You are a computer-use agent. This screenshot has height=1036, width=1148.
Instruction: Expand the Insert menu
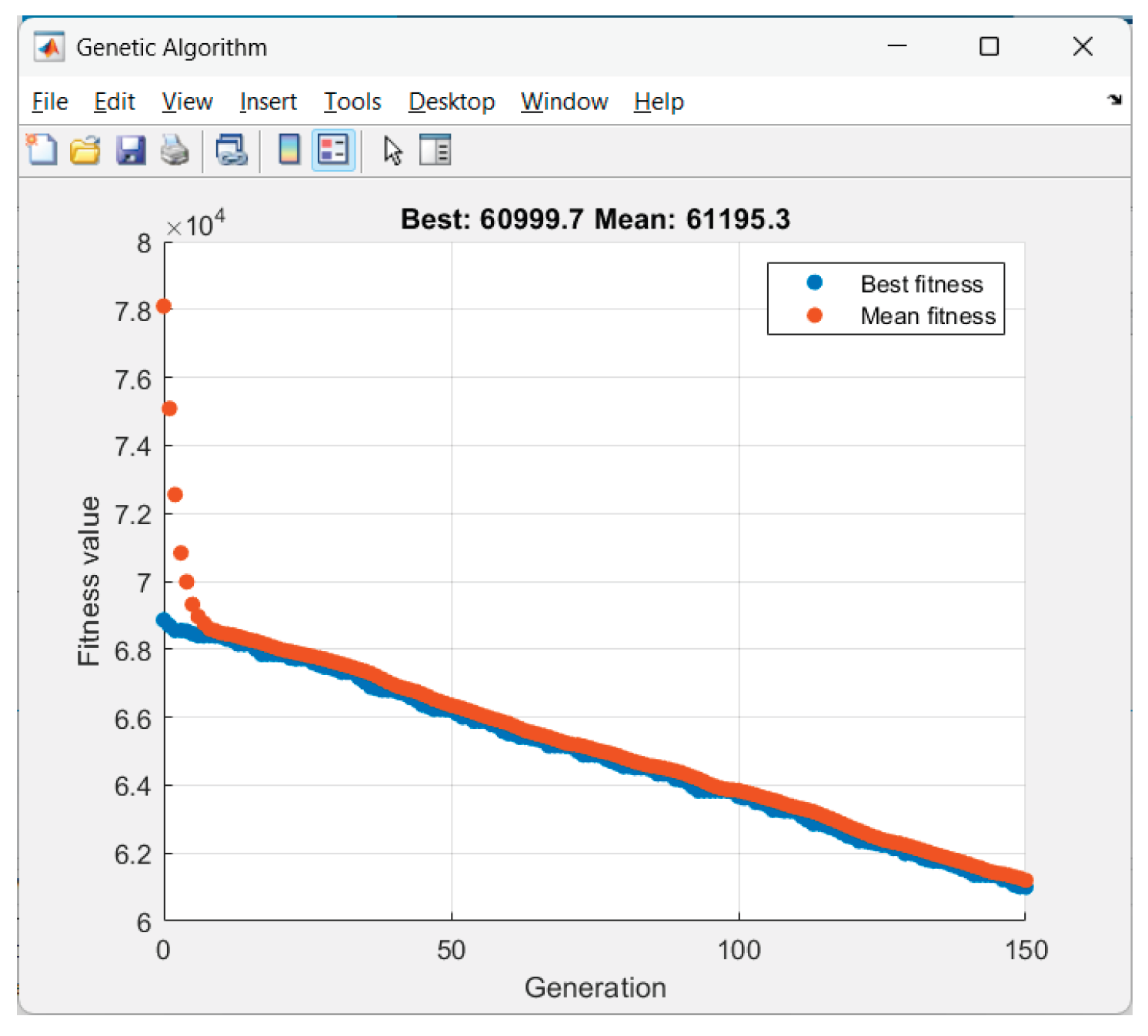tap(268, 102)
